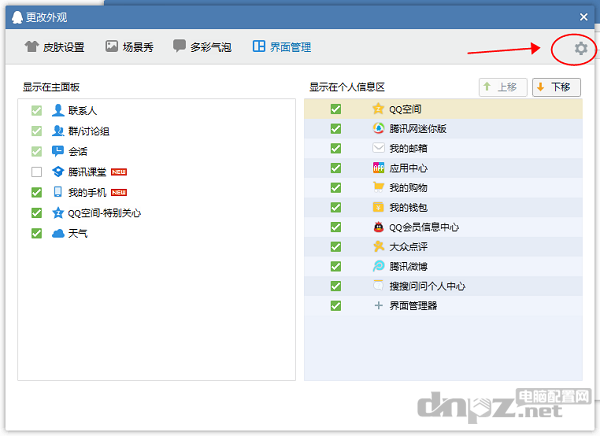Enable the 腾讯课堂 checkbox

pos(37,172)
